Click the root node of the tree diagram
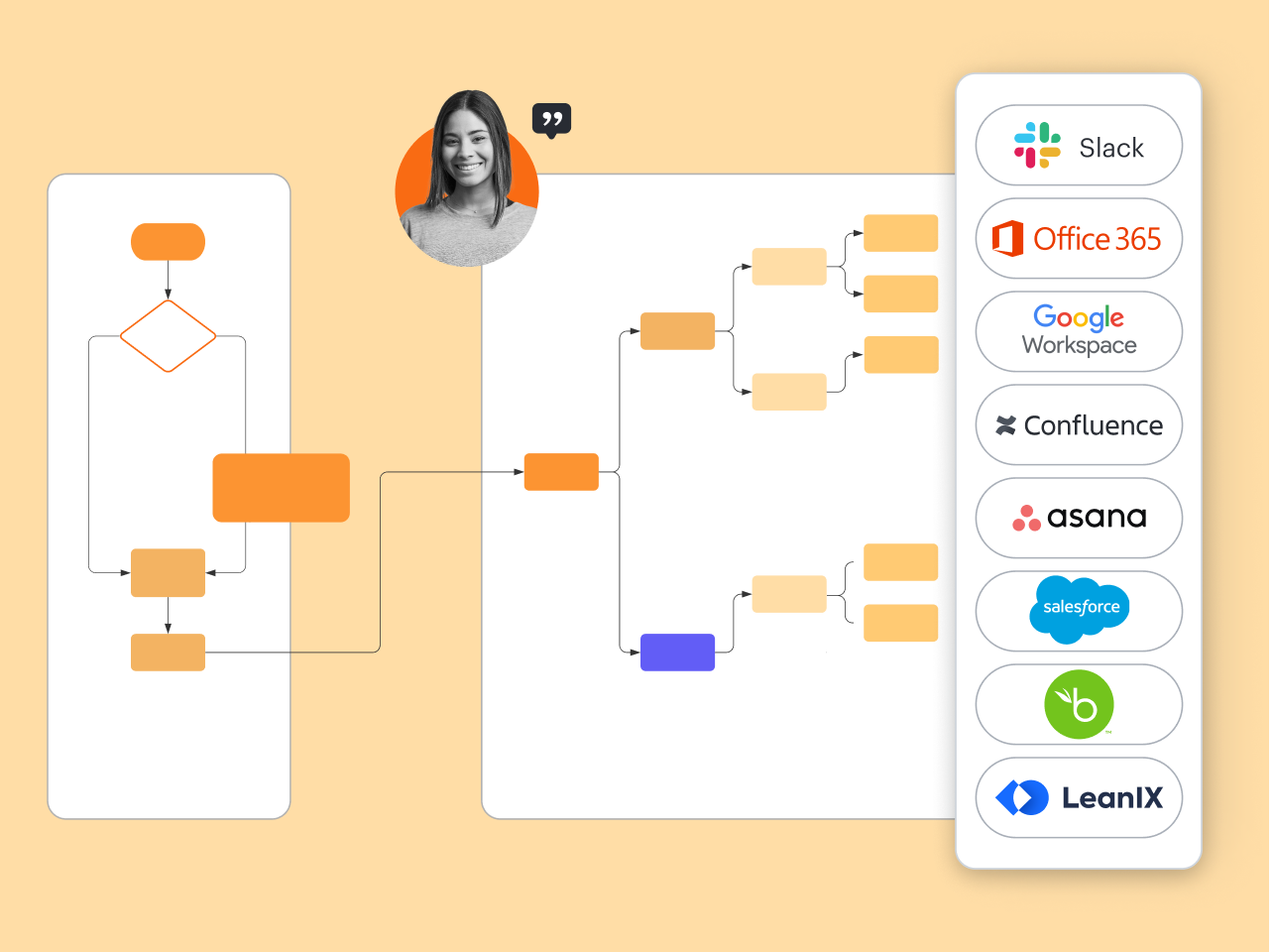This screenshot has height=952, width=1274. click(x=561, y=472)
